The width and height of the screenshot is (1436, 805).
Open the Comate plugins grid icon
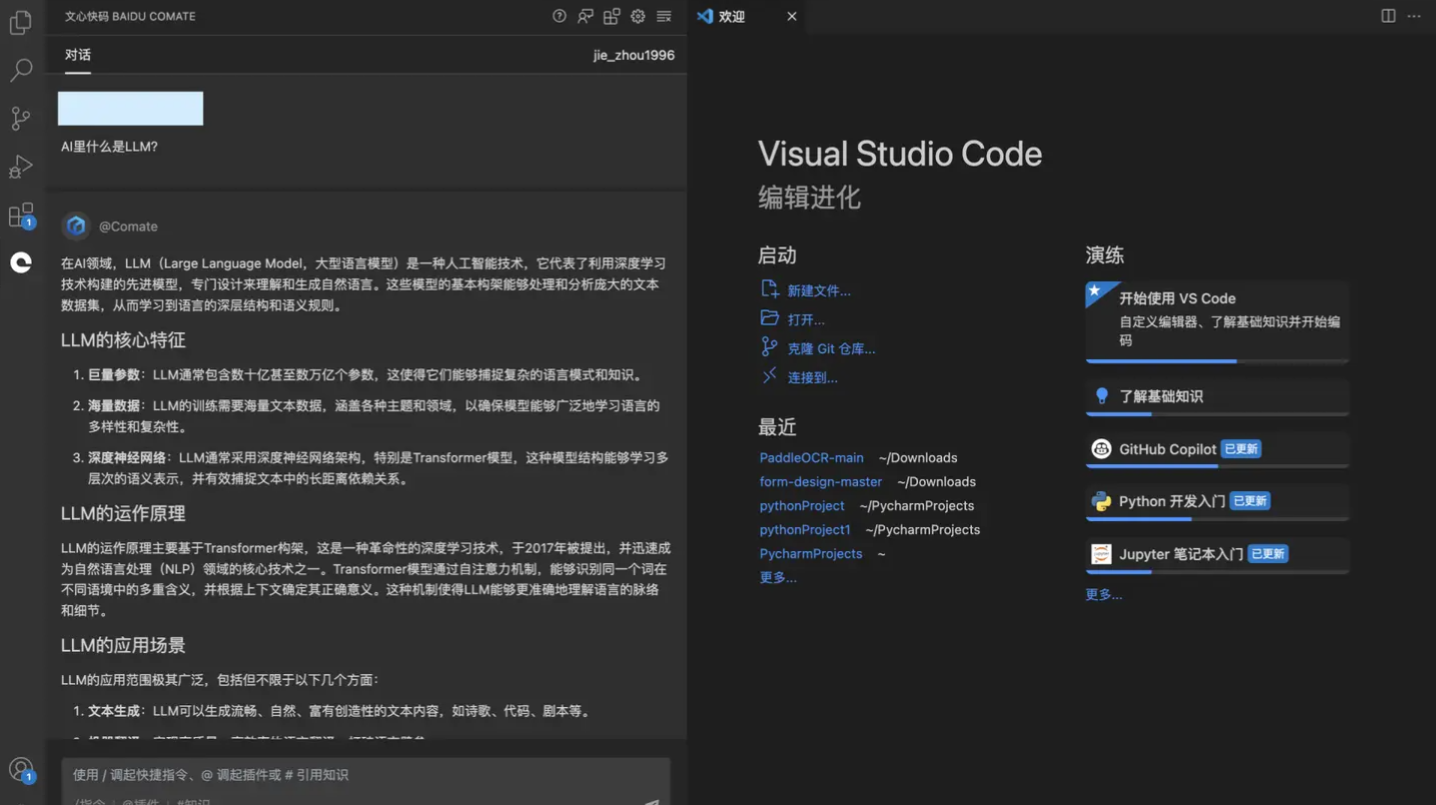611,16
